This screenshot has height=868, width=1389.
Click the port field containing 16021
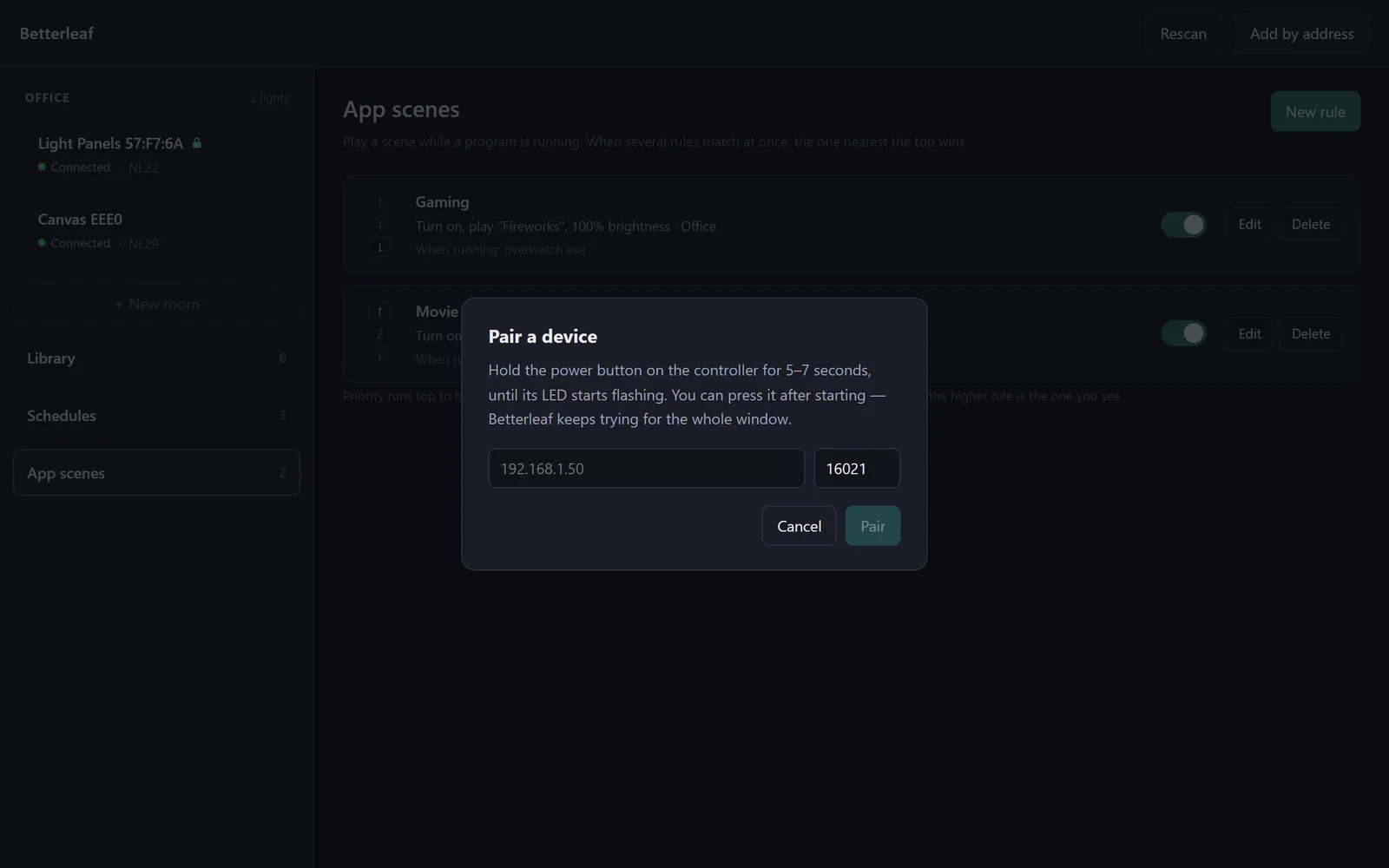(857, 469)
